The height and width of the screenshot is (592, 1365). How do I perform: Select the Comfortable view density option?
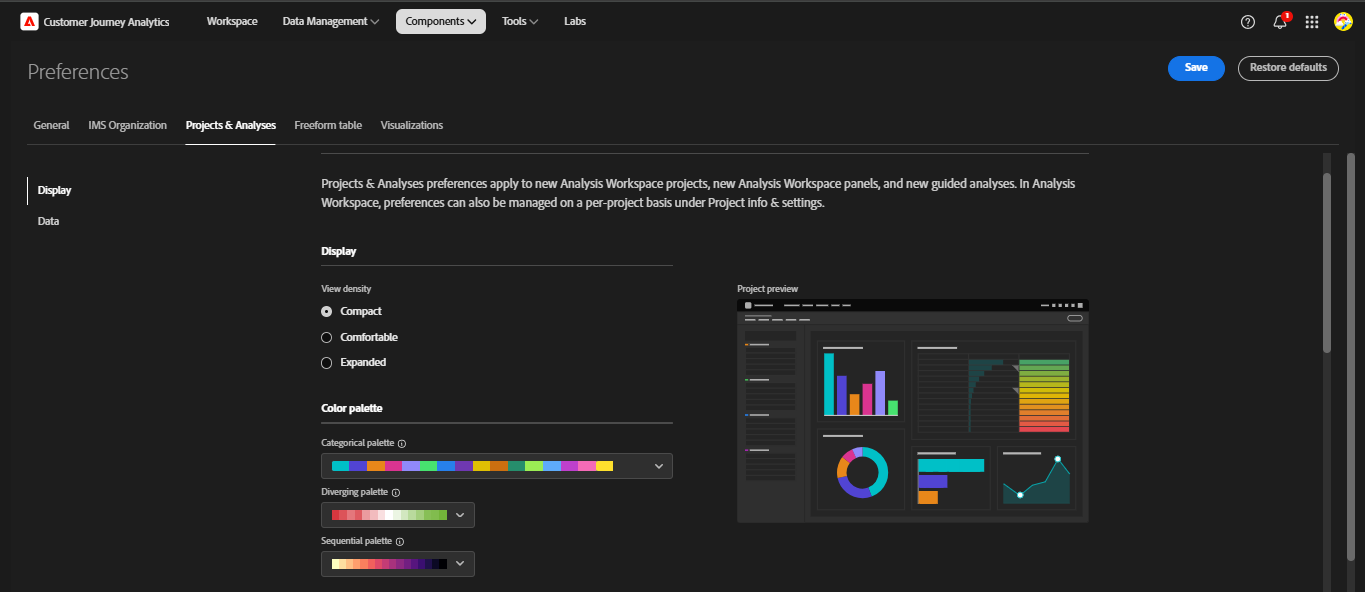(x=326, y=337)
